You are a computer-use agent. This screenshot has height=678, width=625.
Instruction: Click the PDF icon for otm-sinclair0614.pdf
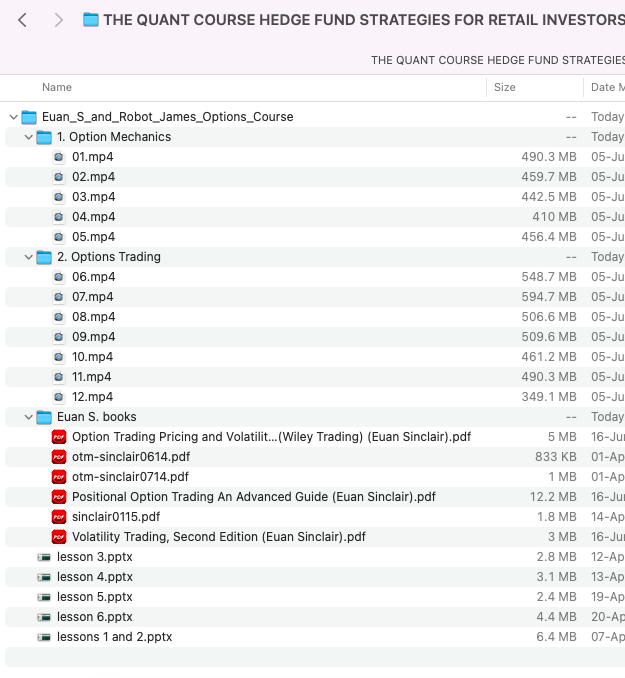pos(59,457)
